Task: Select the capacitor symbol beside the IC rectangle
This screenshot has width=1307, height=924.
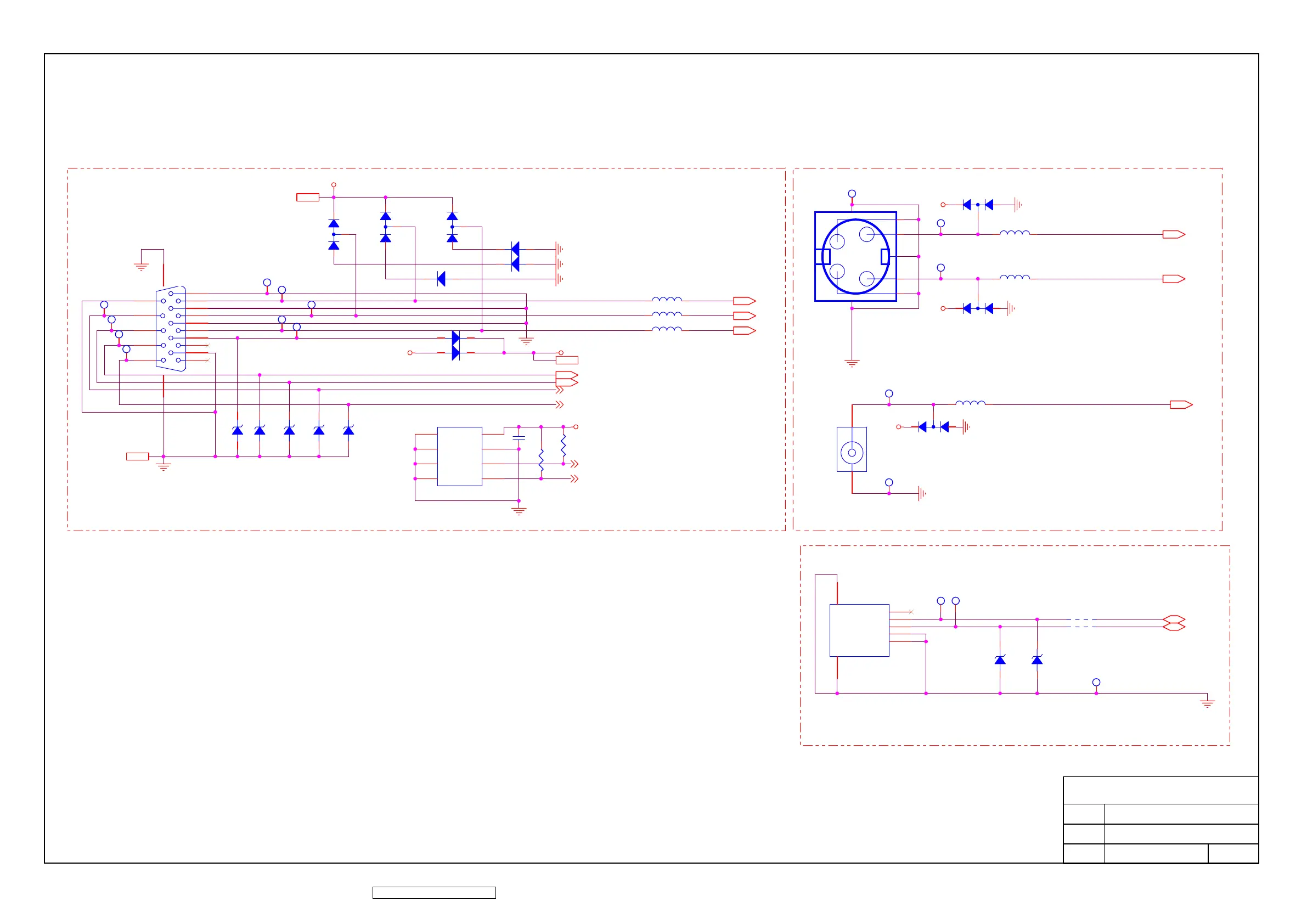Action: pyautogui.click(x=519, y=438)
